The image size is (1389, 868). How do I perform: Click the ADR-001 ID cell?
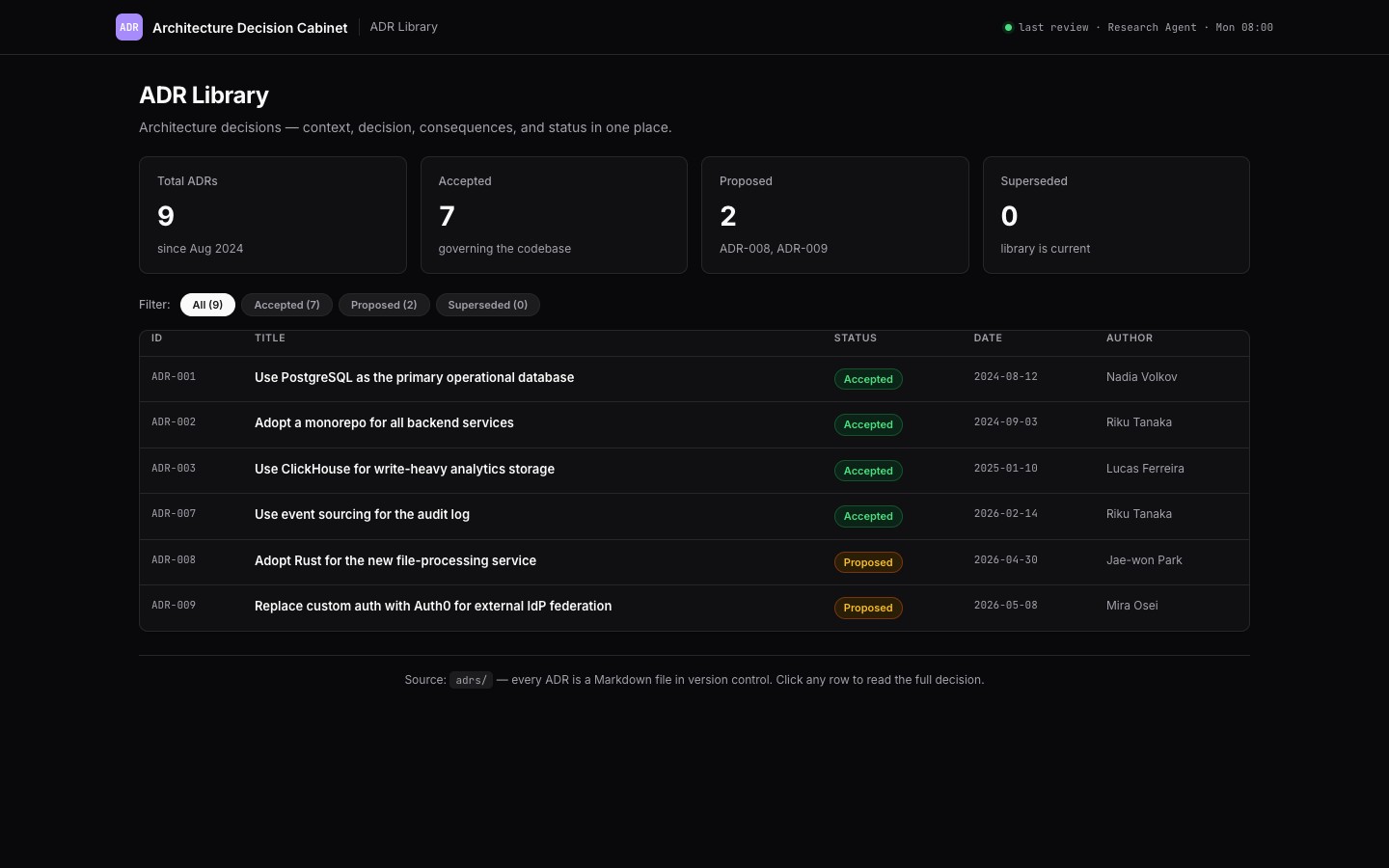[x=174, y=377]
